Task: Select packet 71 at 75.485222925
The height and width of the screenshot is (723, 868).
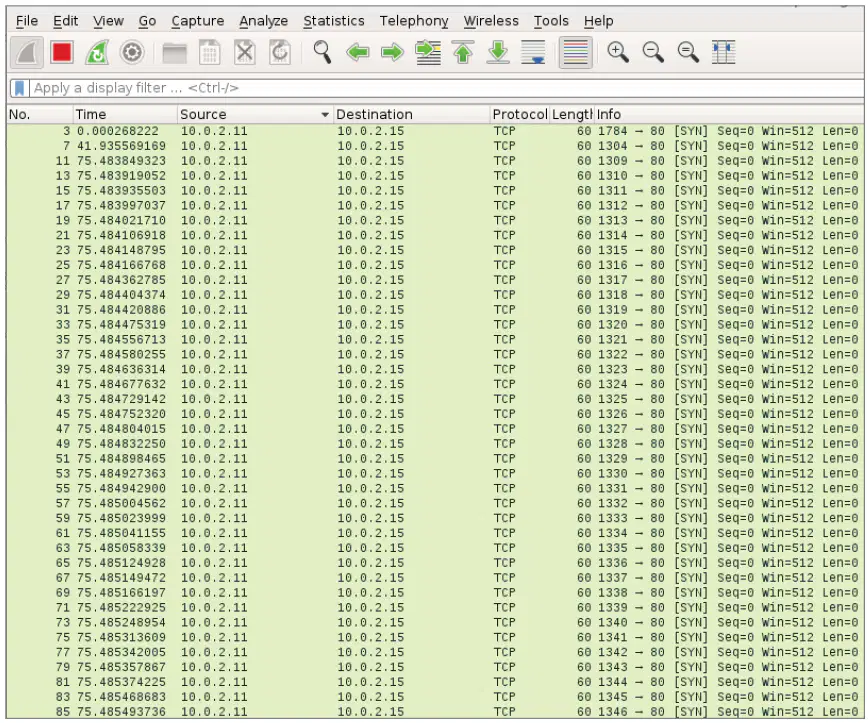Action: coord(435,608)
